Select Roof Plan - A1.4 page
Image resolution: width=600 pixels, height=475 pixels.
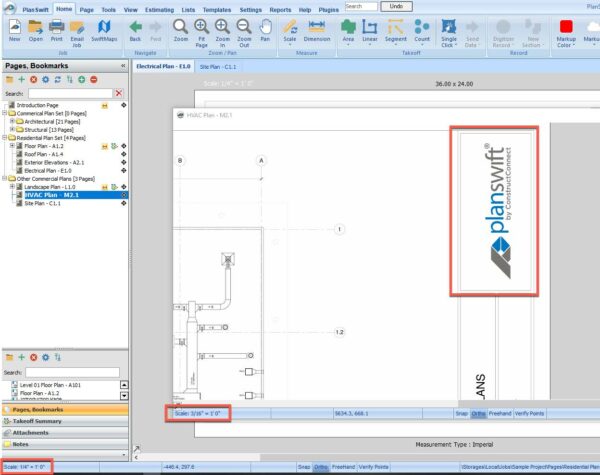(44, 154)
